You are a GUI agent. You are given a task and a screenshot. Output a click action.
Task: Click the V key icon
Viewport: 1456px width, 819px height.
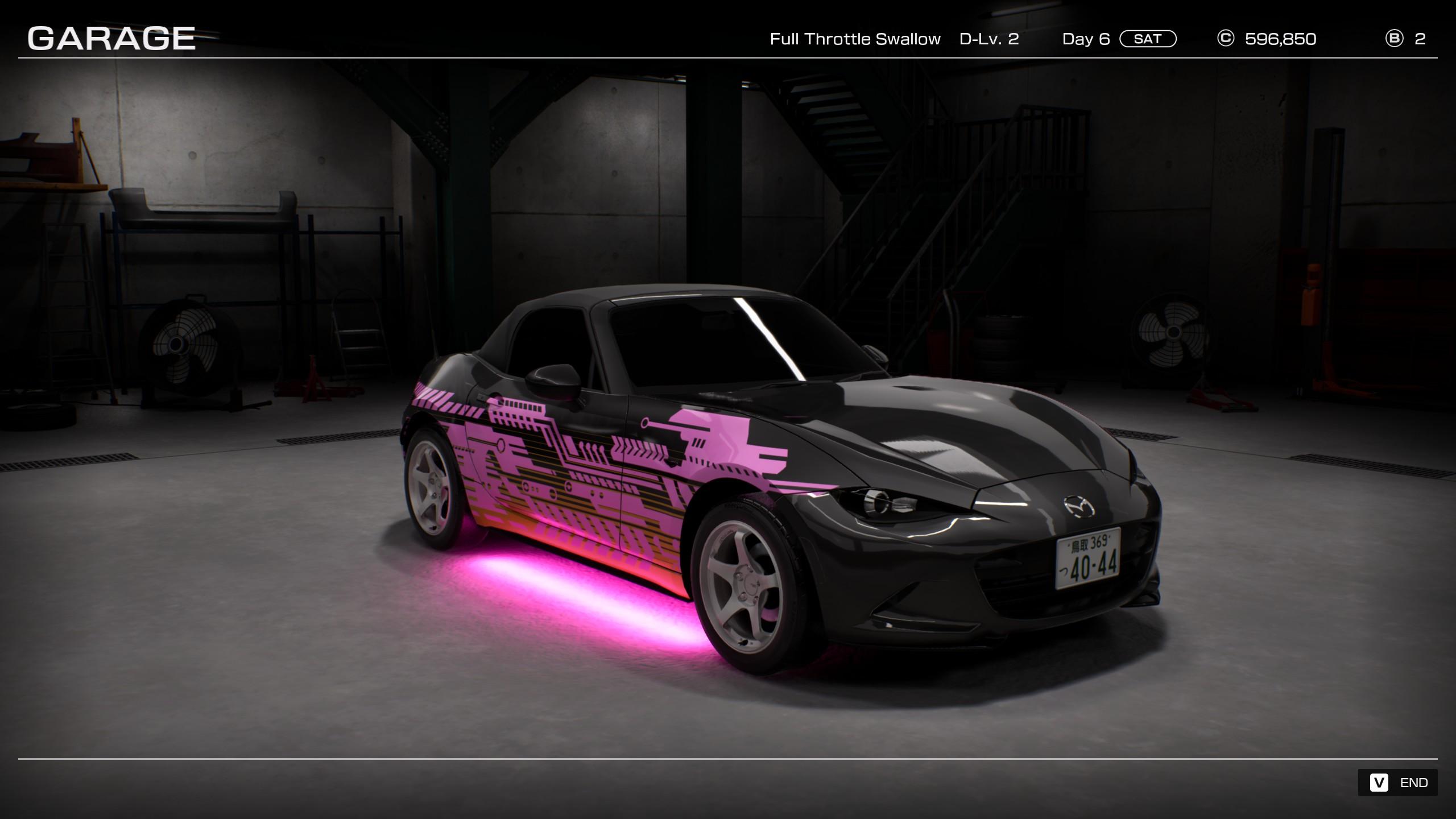point(1379,783)
